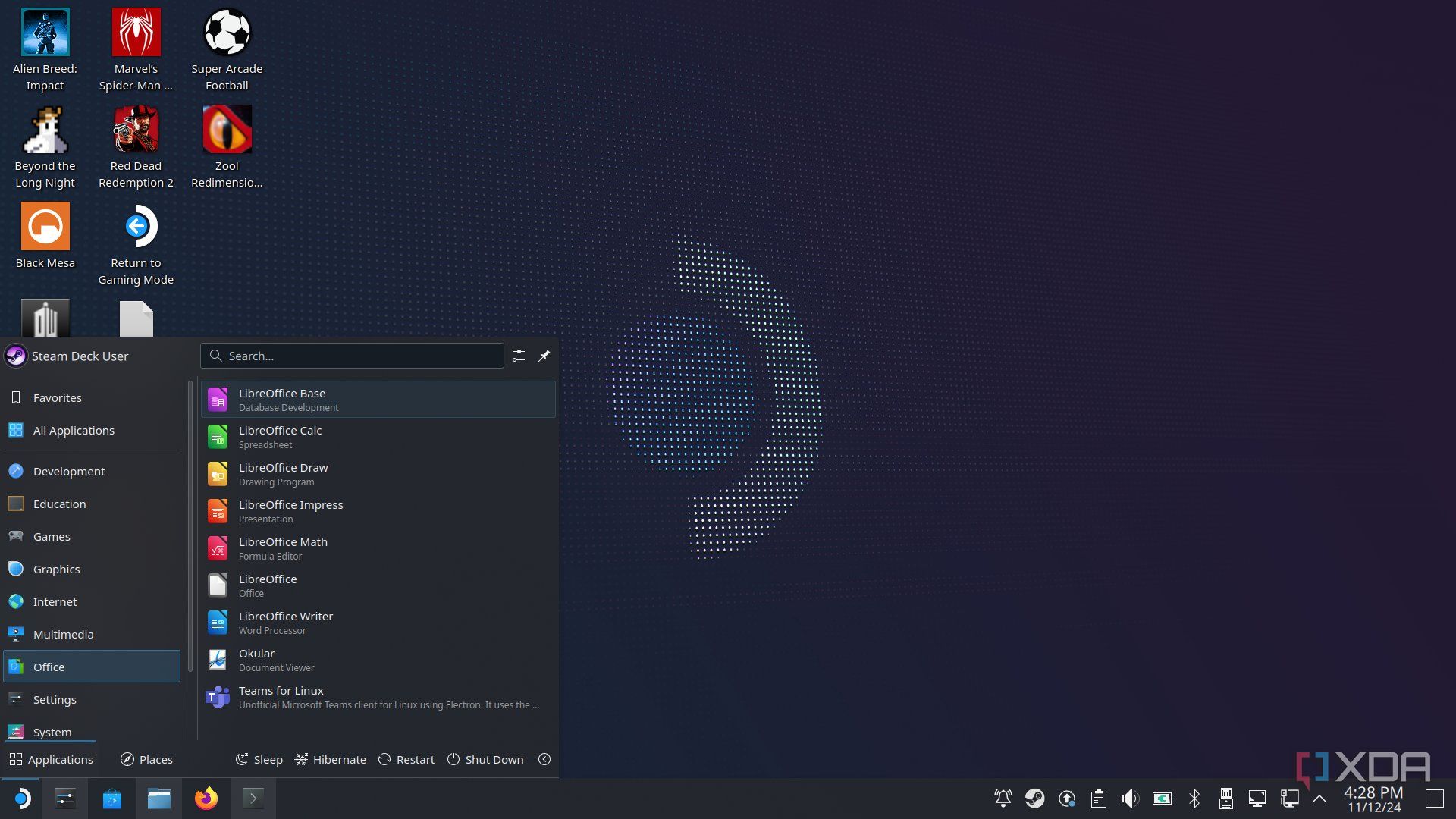
Task: Launch LibreOffice Calc spreadsheet
Action: 378,437
